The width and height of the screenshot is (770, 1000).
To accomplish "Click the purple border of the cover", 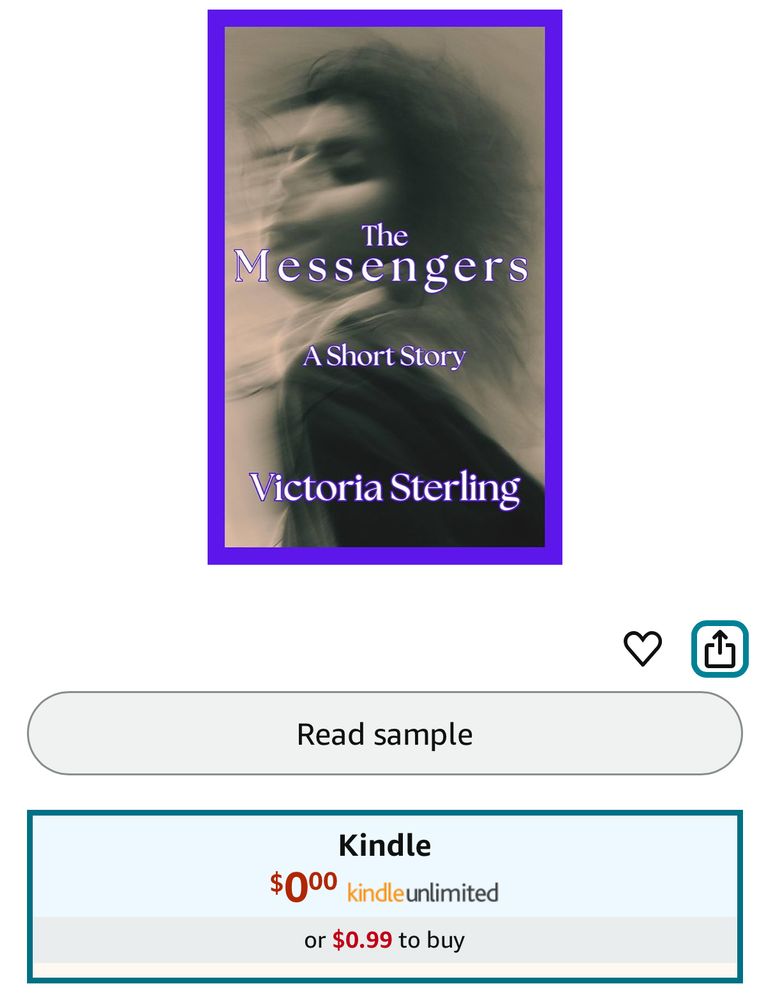I will tap(385, 18).
